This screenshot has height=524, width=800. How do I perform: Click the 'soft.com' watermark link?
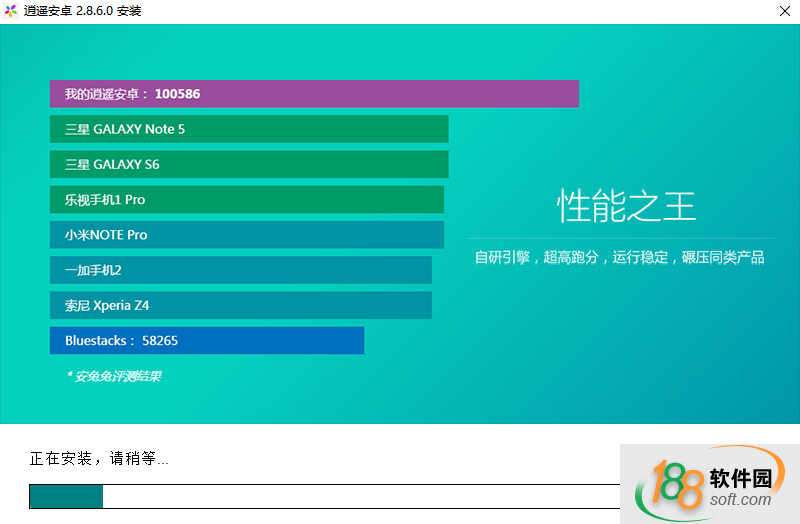(x=741, y=499)
